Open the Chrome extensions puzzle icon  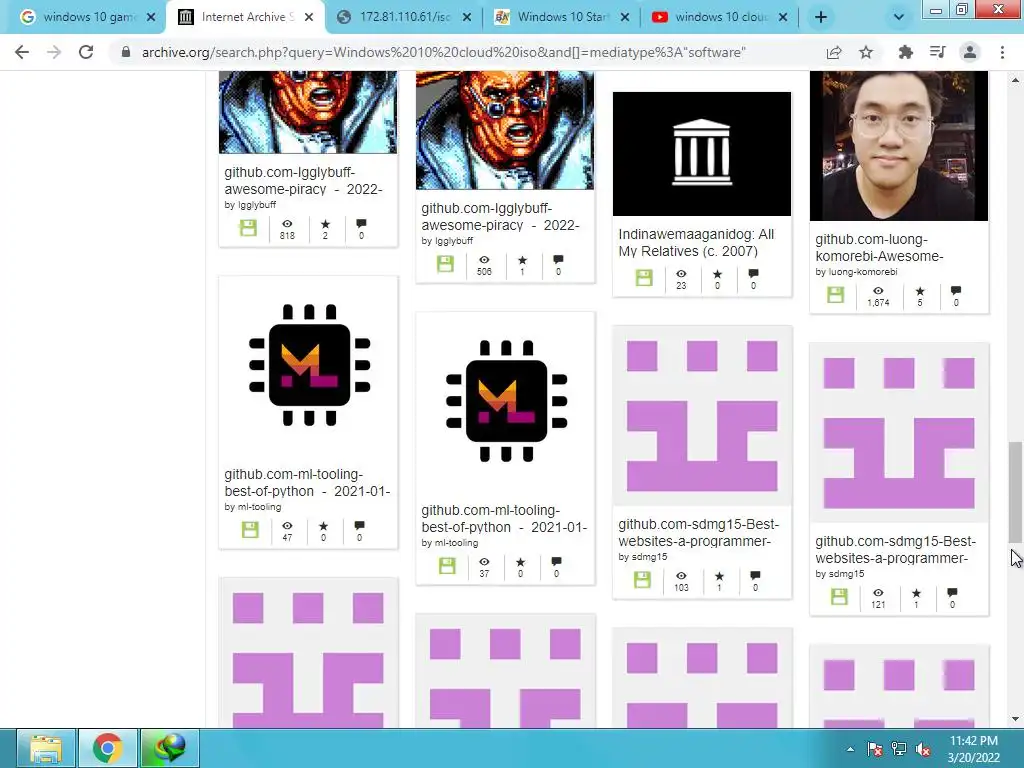(x=905, y=52)
